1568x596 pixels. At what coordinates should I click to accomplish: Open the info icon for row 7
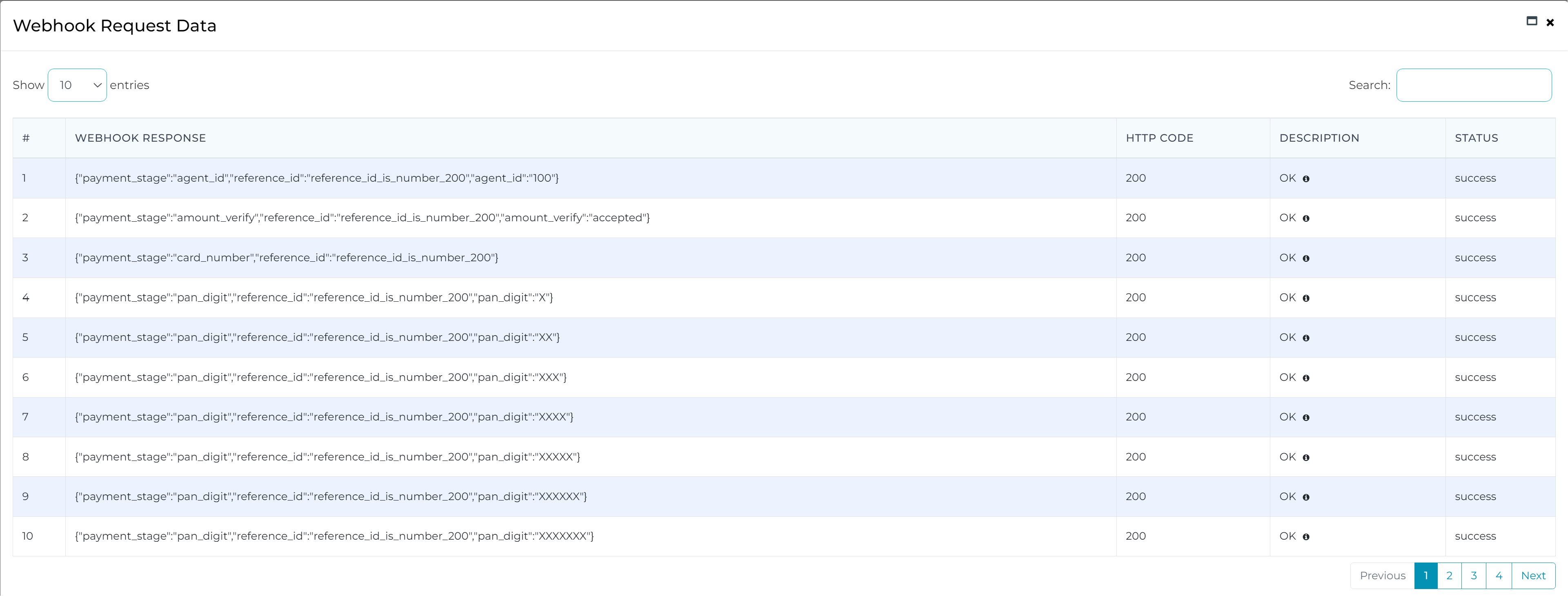1306,418
